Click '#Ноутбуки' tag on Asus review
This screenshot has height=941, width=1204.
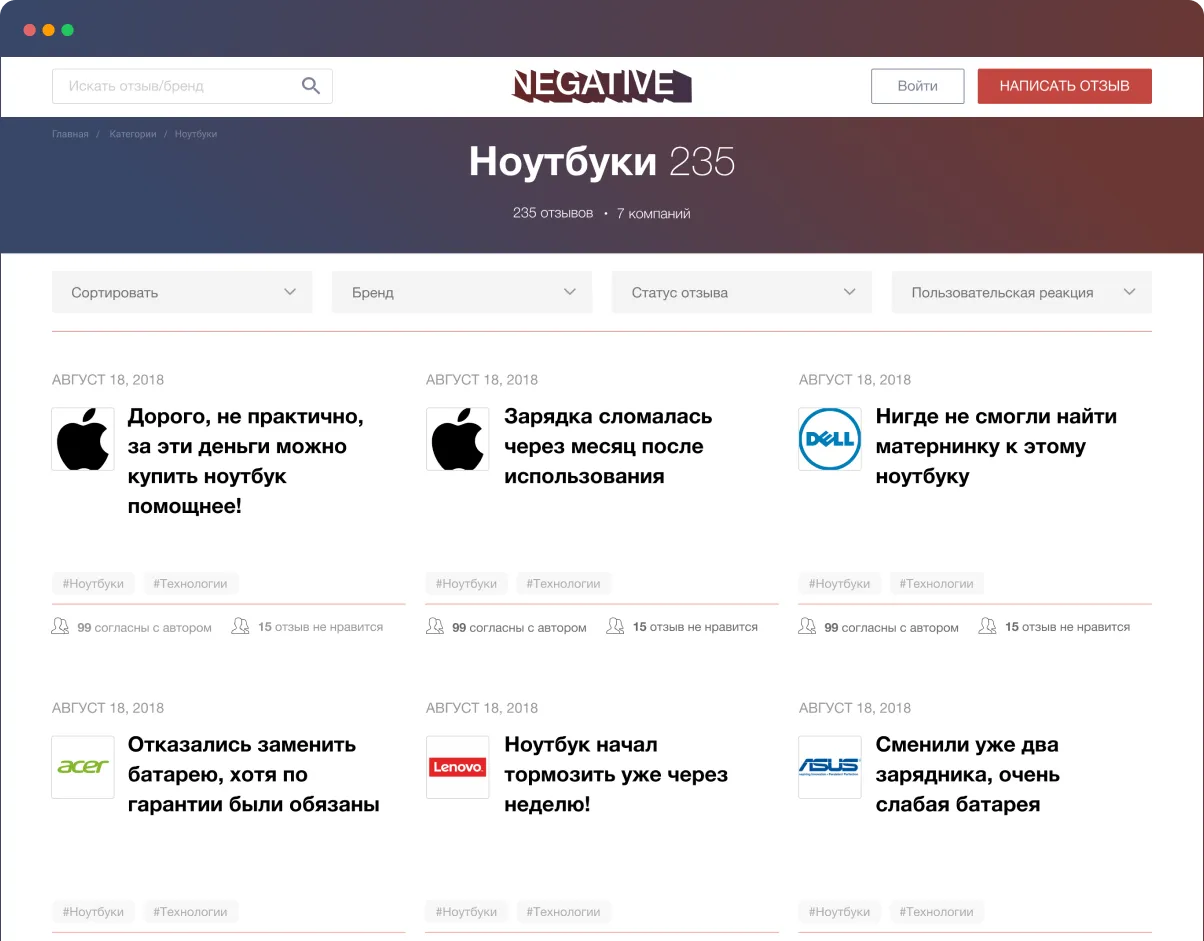tap(840, 911)
